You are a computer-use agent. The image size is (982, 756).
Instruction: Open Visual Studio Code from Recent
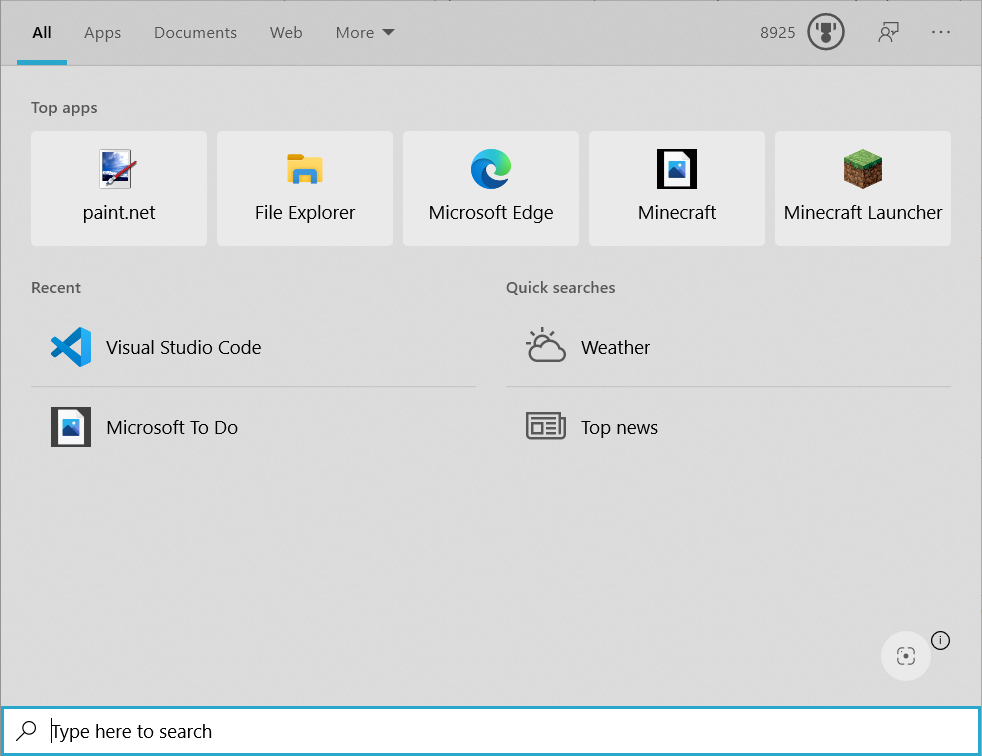click(x=254, y=347)
